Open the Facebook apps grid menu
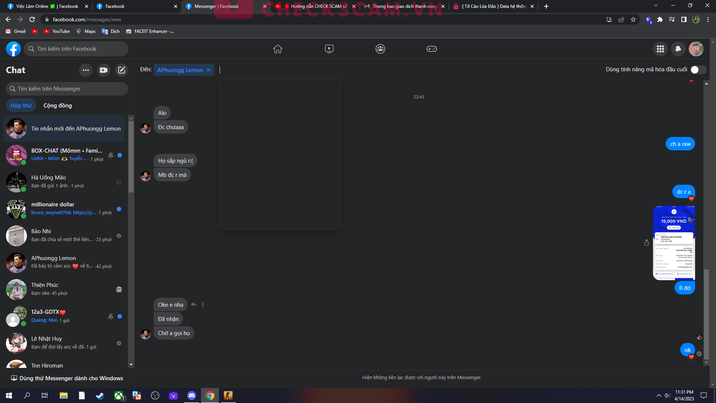The width and height of the screenshot is (716, 403). coord(660,49)
